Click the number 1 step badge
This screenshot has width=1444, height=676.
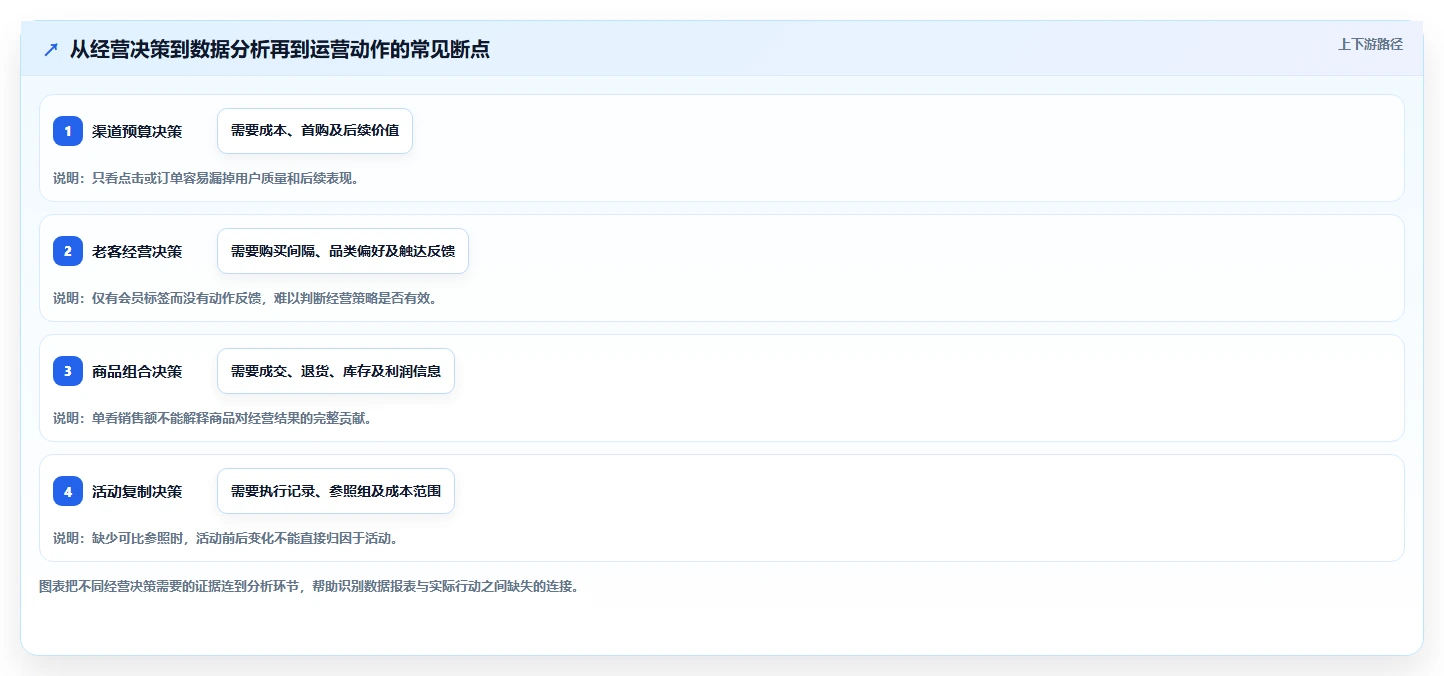coord(68,131)
